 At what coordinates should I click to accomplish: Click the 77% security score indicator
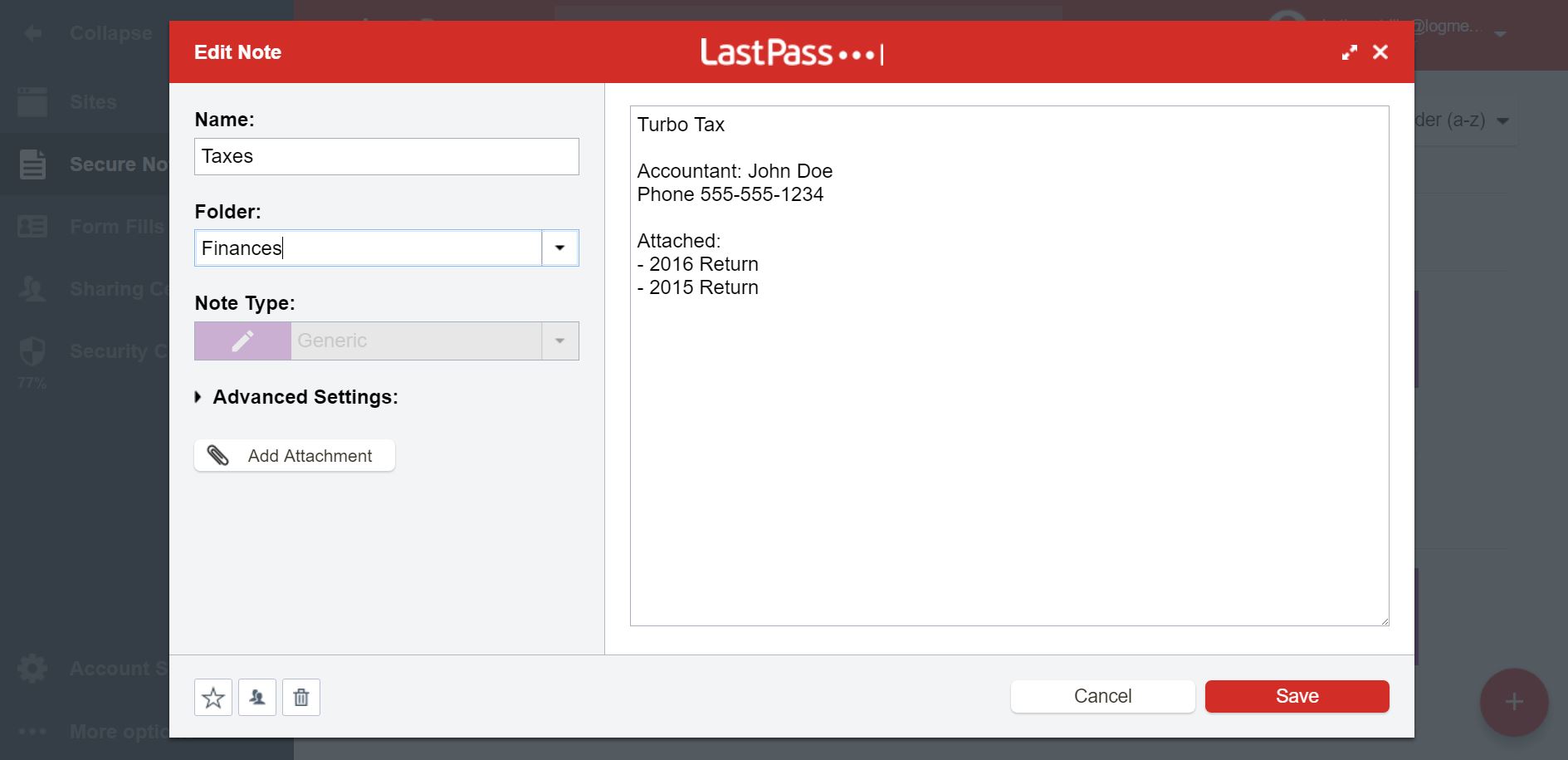[29, 383]
